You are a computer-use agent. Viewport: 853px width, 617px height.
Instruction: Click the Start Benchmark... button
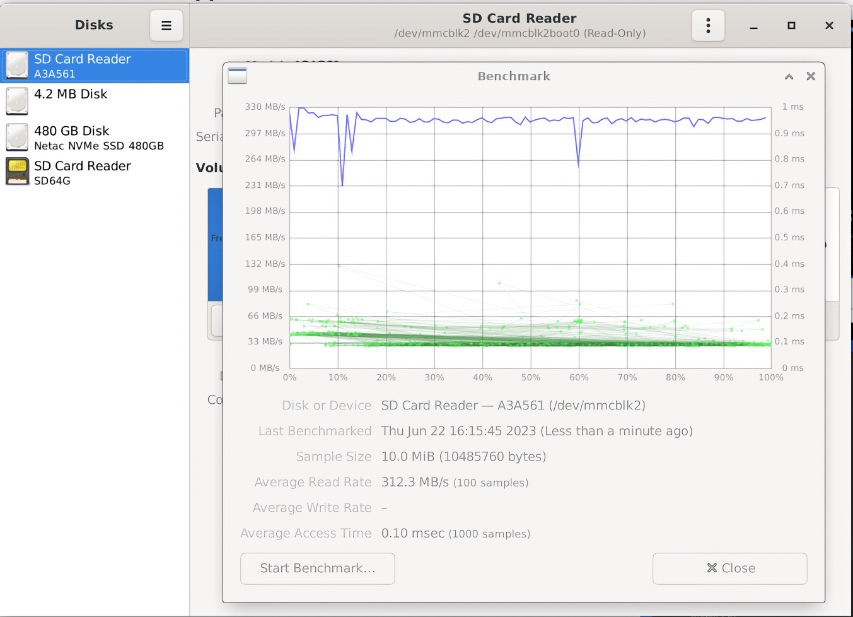tap(318, 569)
